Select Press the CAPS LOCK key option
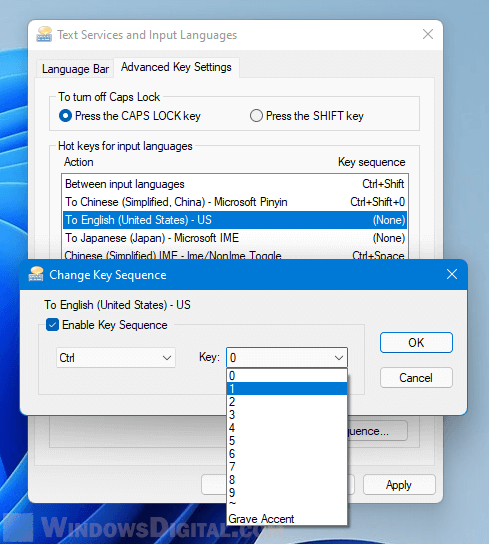Screen dimensions: 489x544 [130, 116]
